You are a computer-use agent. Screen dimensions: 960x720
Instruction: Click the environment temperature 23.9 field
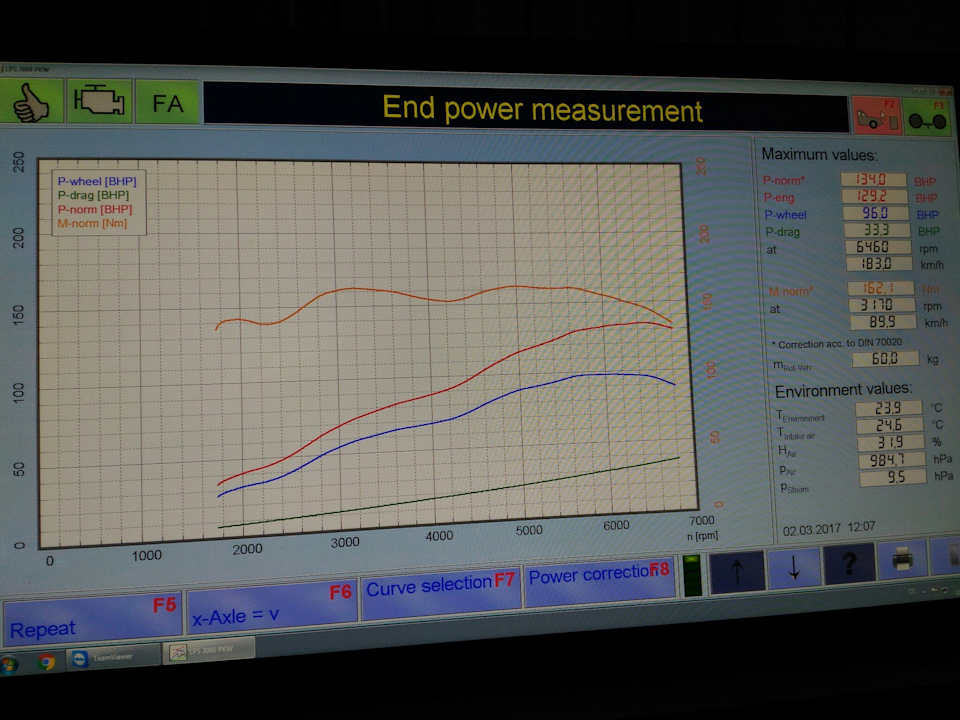click(x=888, y=408)
